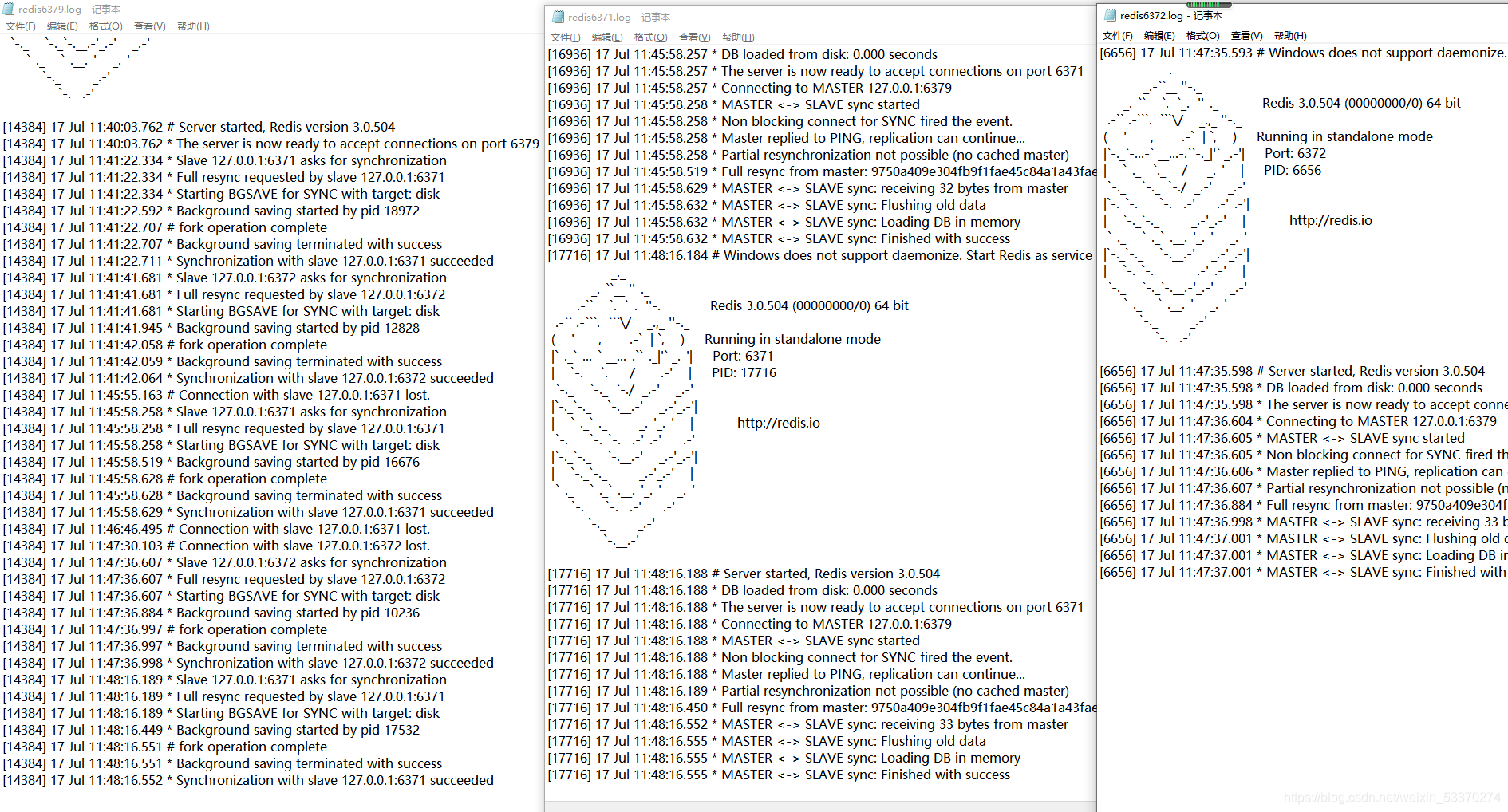Click Redis ASCII logo in redis6372.log

click(x=1174, y=209)
